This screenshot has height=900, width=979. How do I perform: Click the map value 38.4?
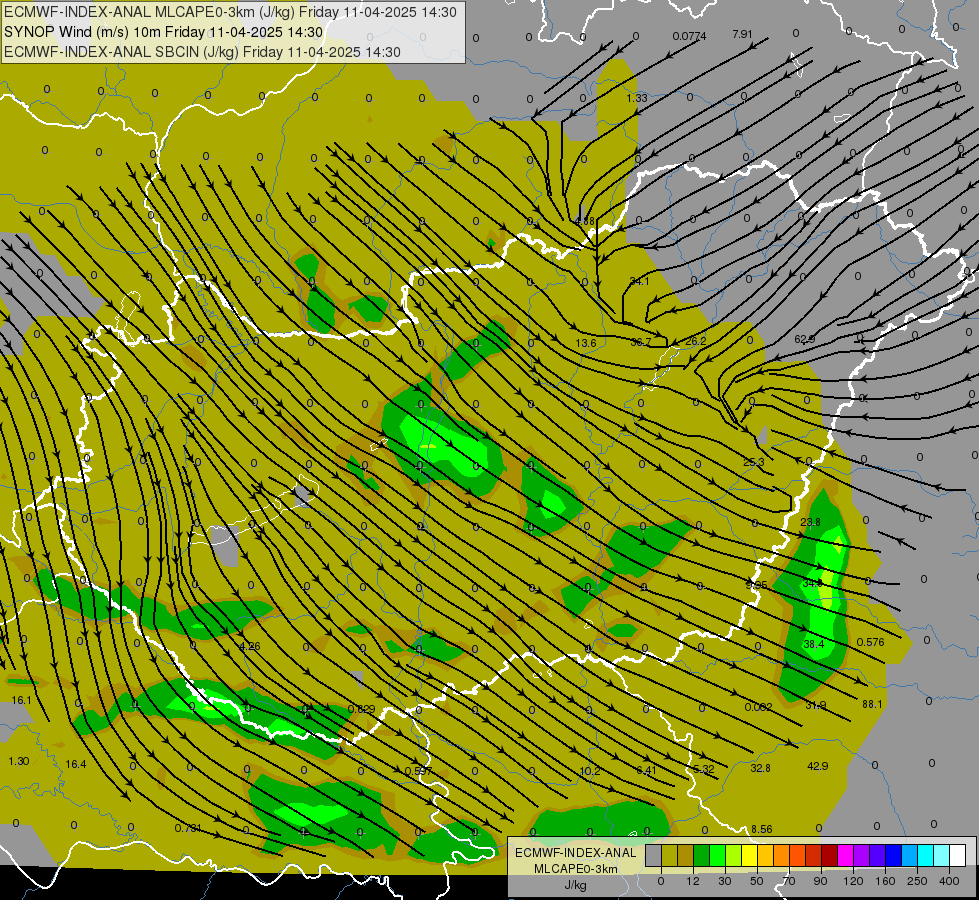coord(814,644)
